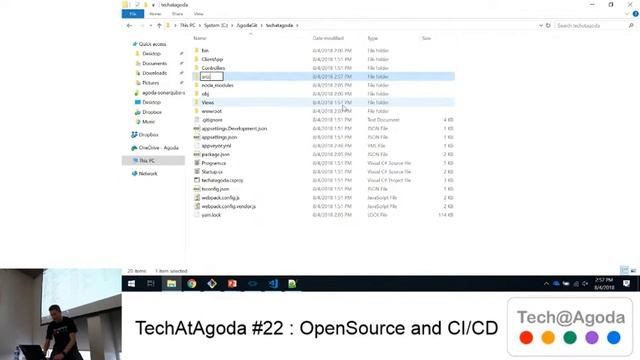This screenshot has width=640, height=360.
Task: Click AgodaGit in address path
Action: point(247,25)
